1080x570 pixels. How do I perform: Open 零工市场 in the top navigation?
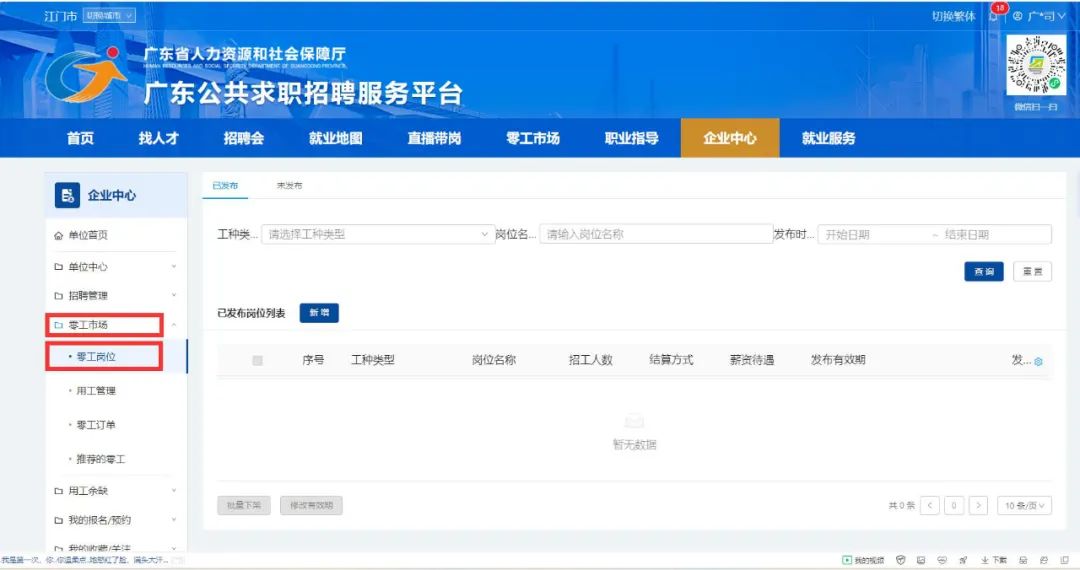(532, 139)
